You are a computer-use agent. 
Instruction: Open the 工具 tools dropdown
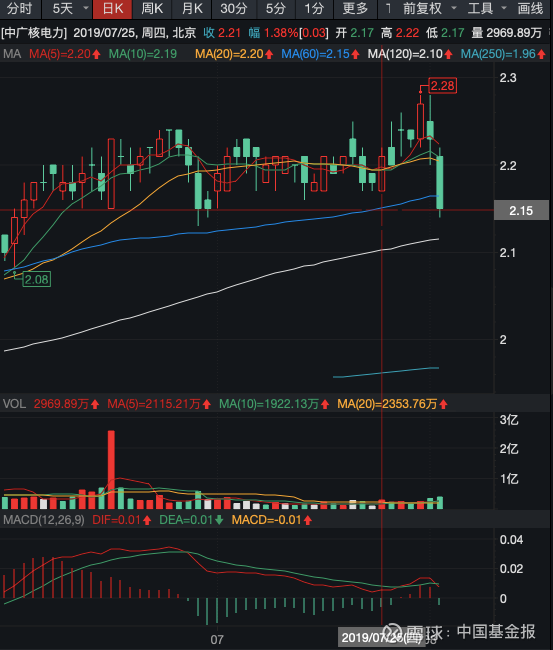(x=487, y=9)
